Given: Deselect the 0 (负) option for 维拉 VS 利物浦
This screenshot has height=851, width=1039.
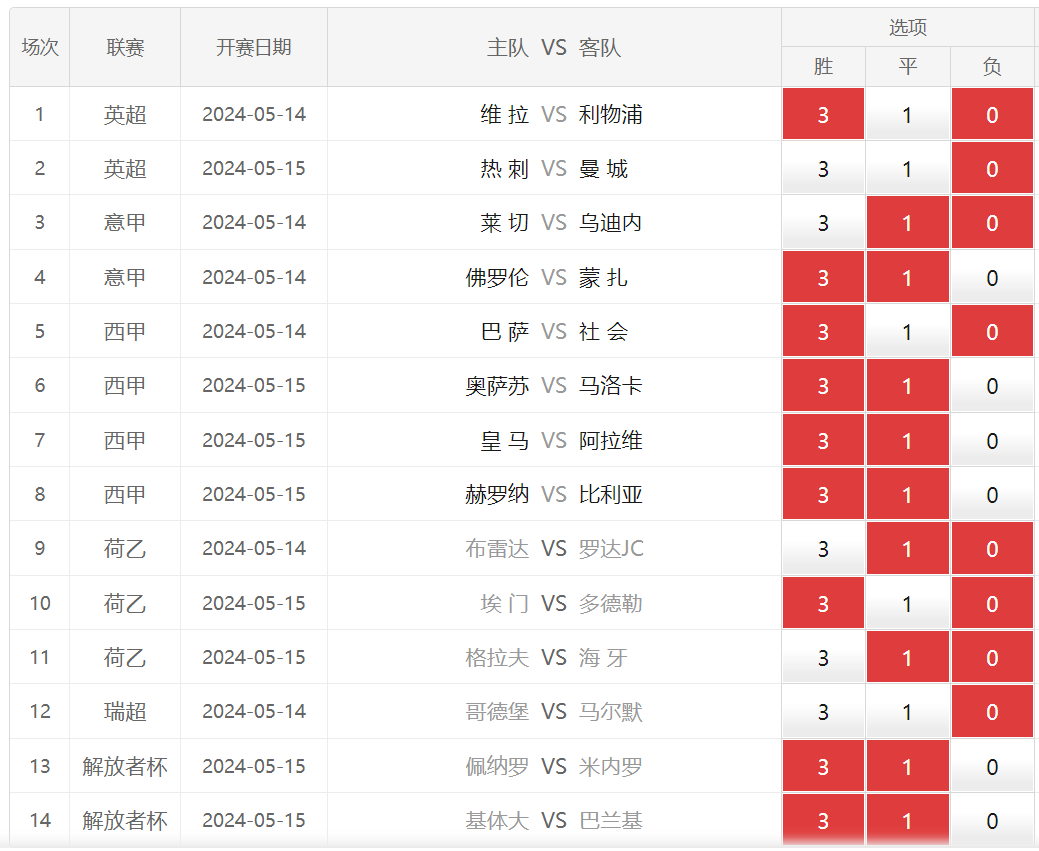Looking at the screenshot, I should 992,114.
